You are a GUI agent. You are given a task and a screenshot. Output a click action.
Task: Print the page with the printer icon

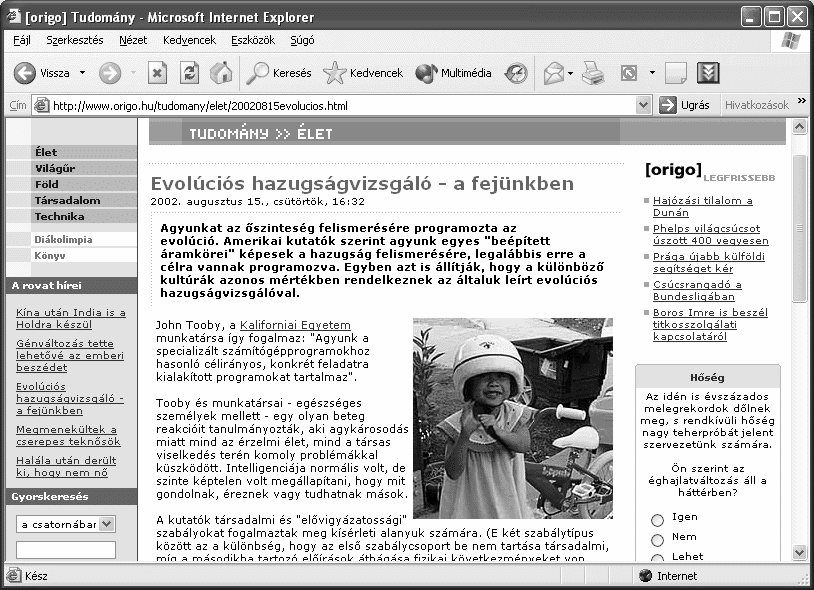[593, 73]
